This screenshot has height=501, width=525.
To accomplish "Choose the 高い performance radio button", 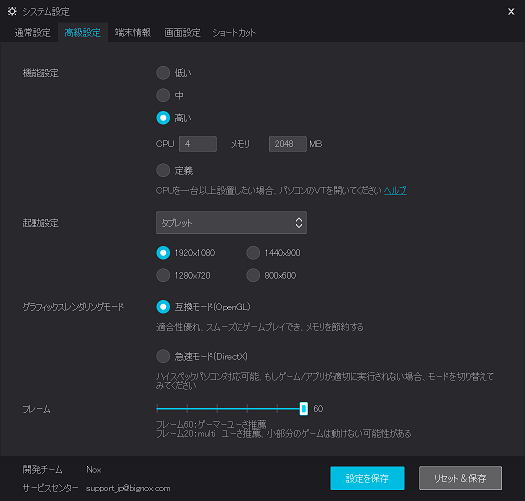I will [163, 118].
